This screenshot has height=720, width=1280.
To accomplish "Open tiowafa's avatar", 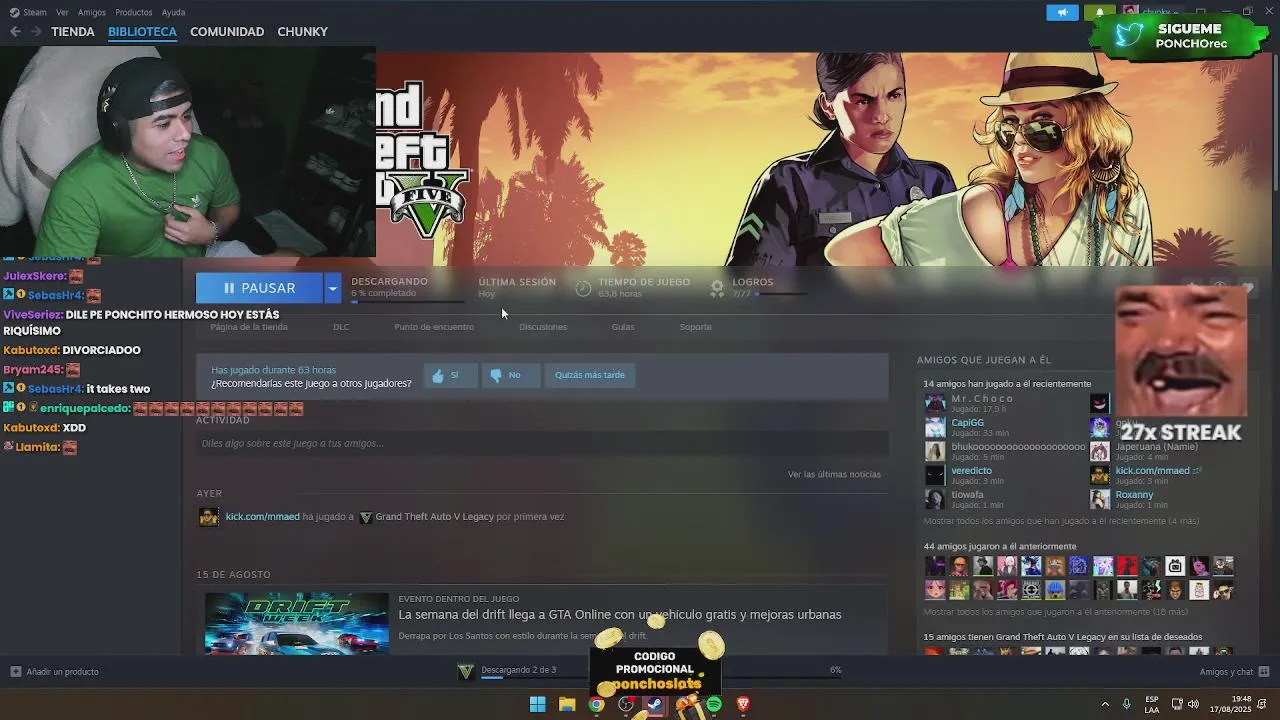I will [935, 499].
